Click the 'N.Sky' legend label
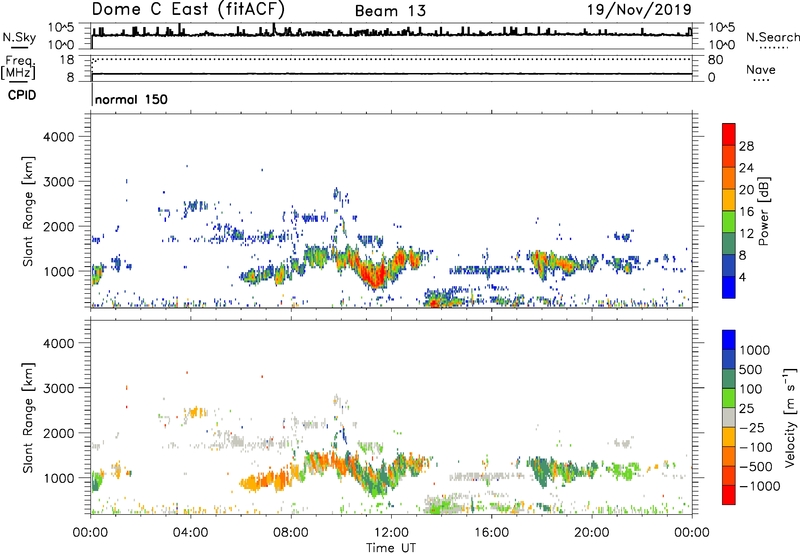The height and width of the screenshot is (554, 800). coord(19,37)
